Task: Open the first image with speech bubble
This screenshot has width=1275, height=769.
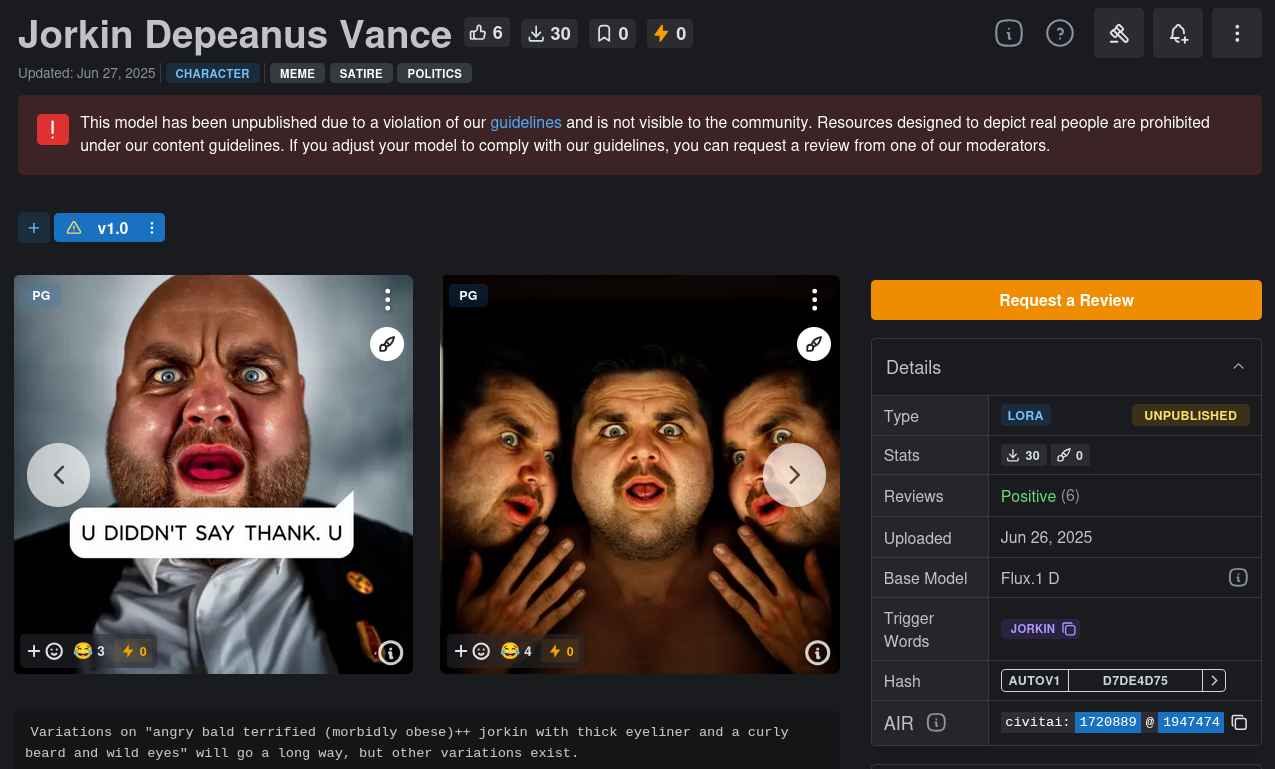Action: 213,474
